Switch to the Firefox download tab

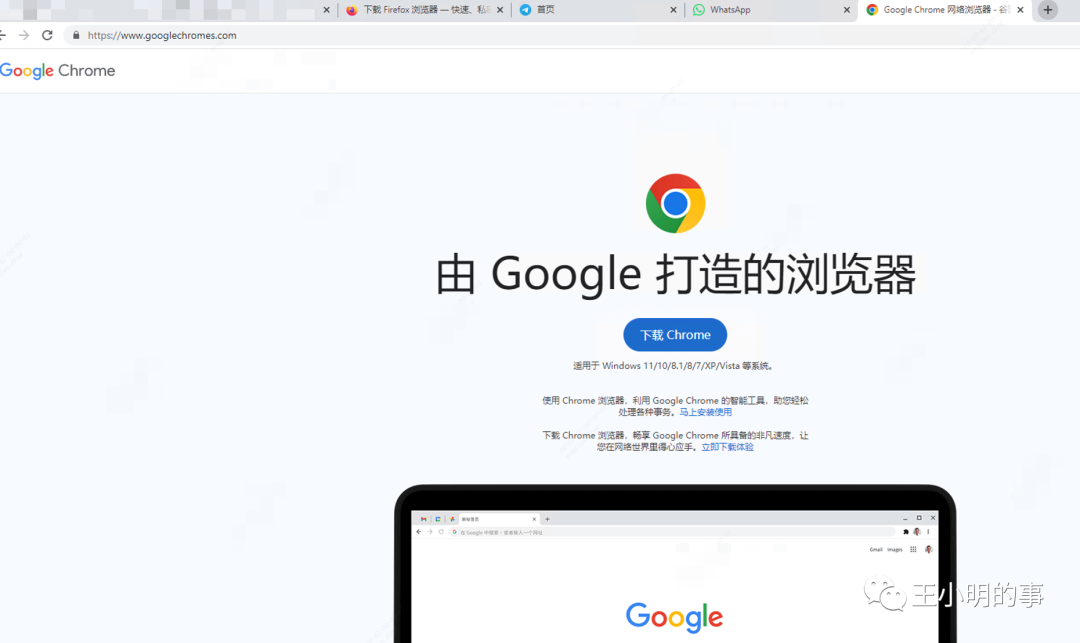point(424,10)
